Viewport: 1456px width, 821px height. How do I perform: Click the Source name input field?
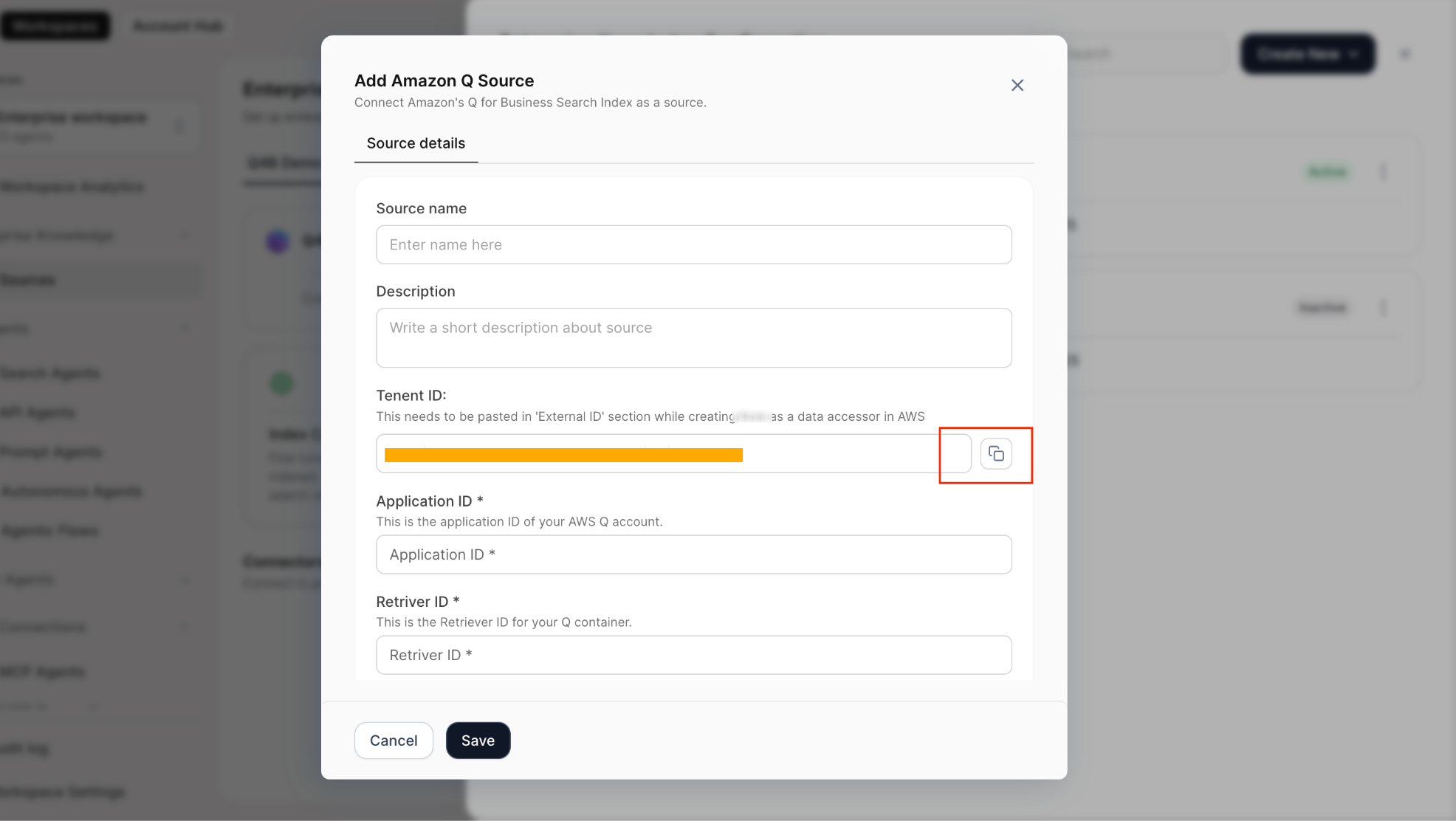(693, 244)
